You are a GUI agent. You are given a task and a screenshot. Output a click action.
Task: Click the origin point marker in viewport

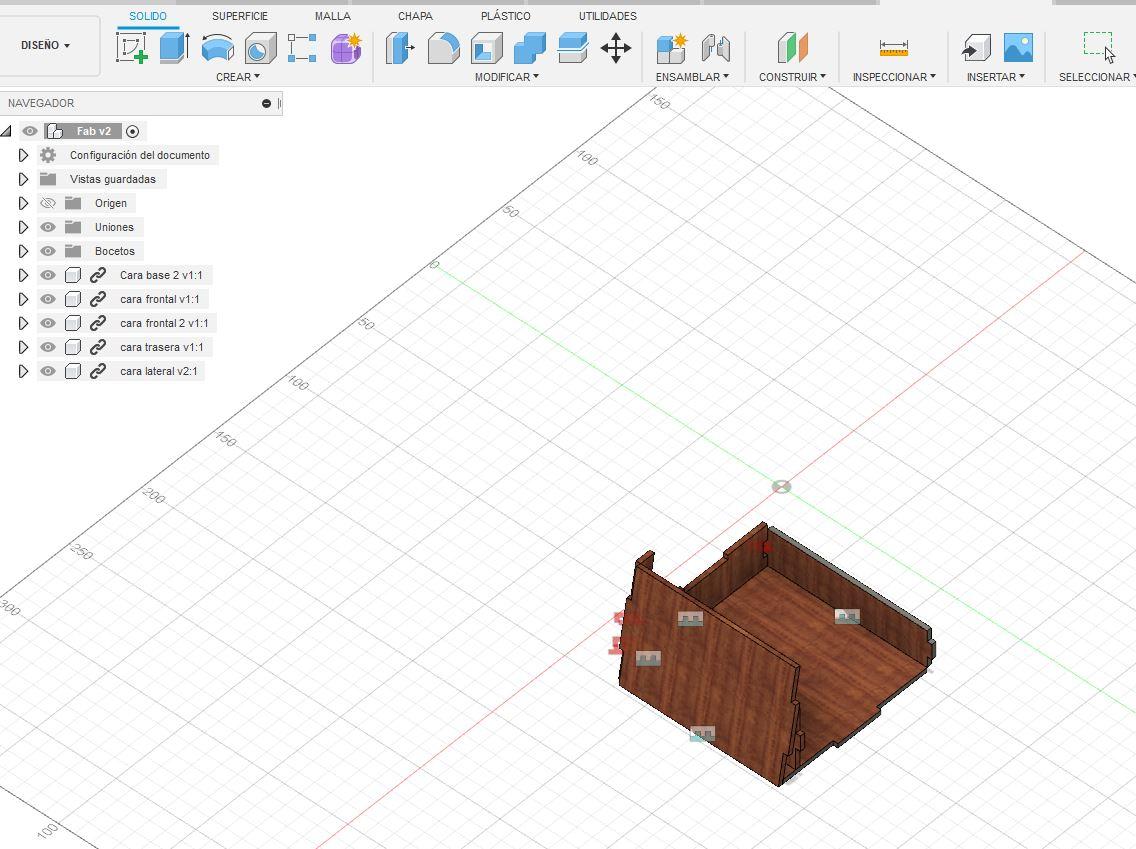click(781, 487)
